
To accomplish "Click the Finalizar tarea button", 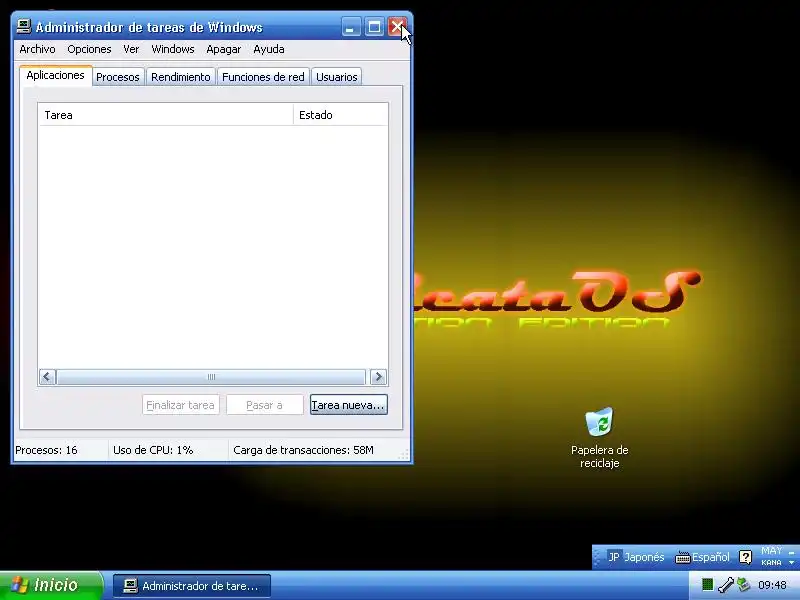I will [181, 405].
